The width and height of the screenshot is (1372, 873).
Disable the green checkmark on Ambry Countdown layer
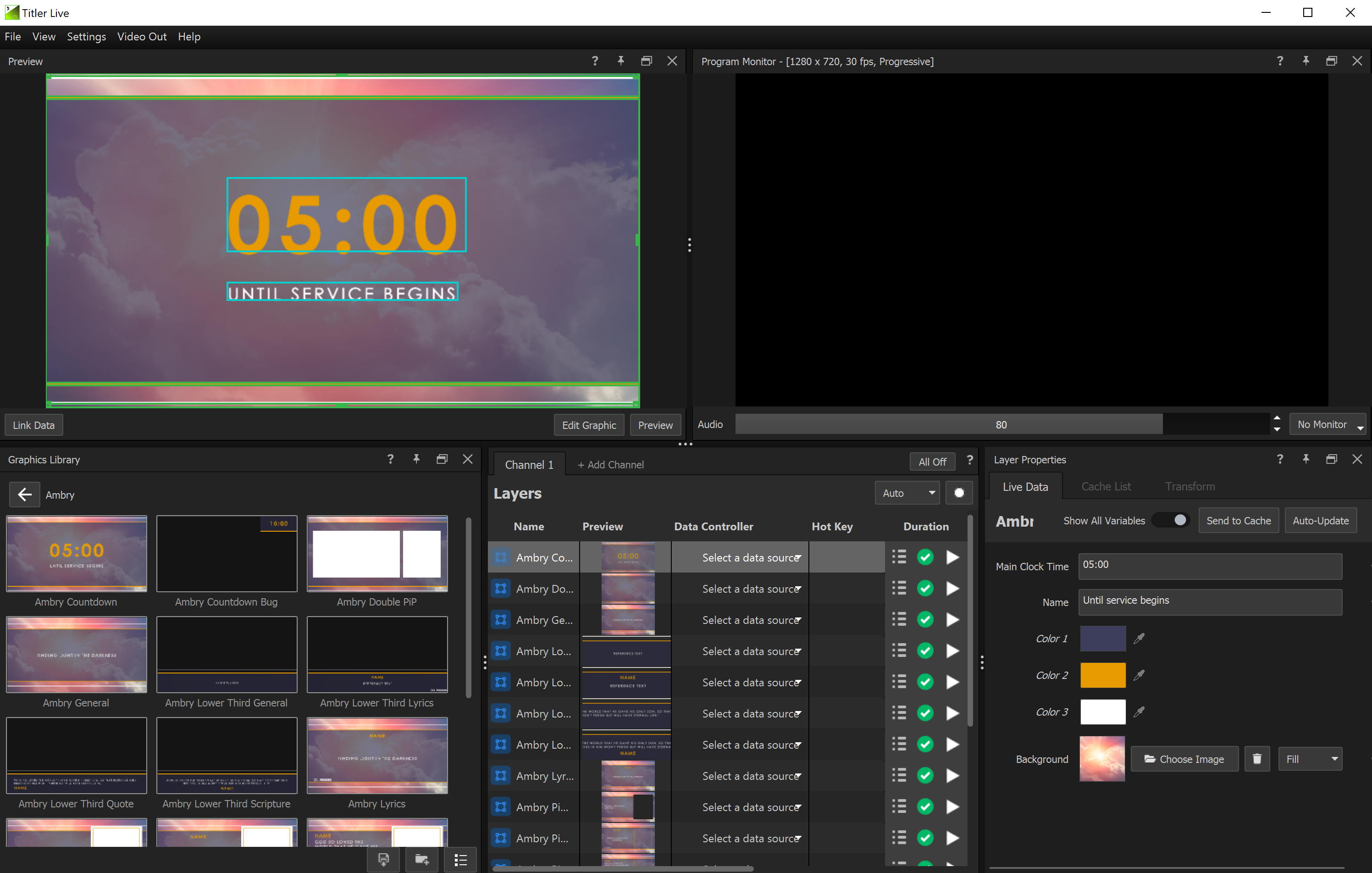point(925,557)
